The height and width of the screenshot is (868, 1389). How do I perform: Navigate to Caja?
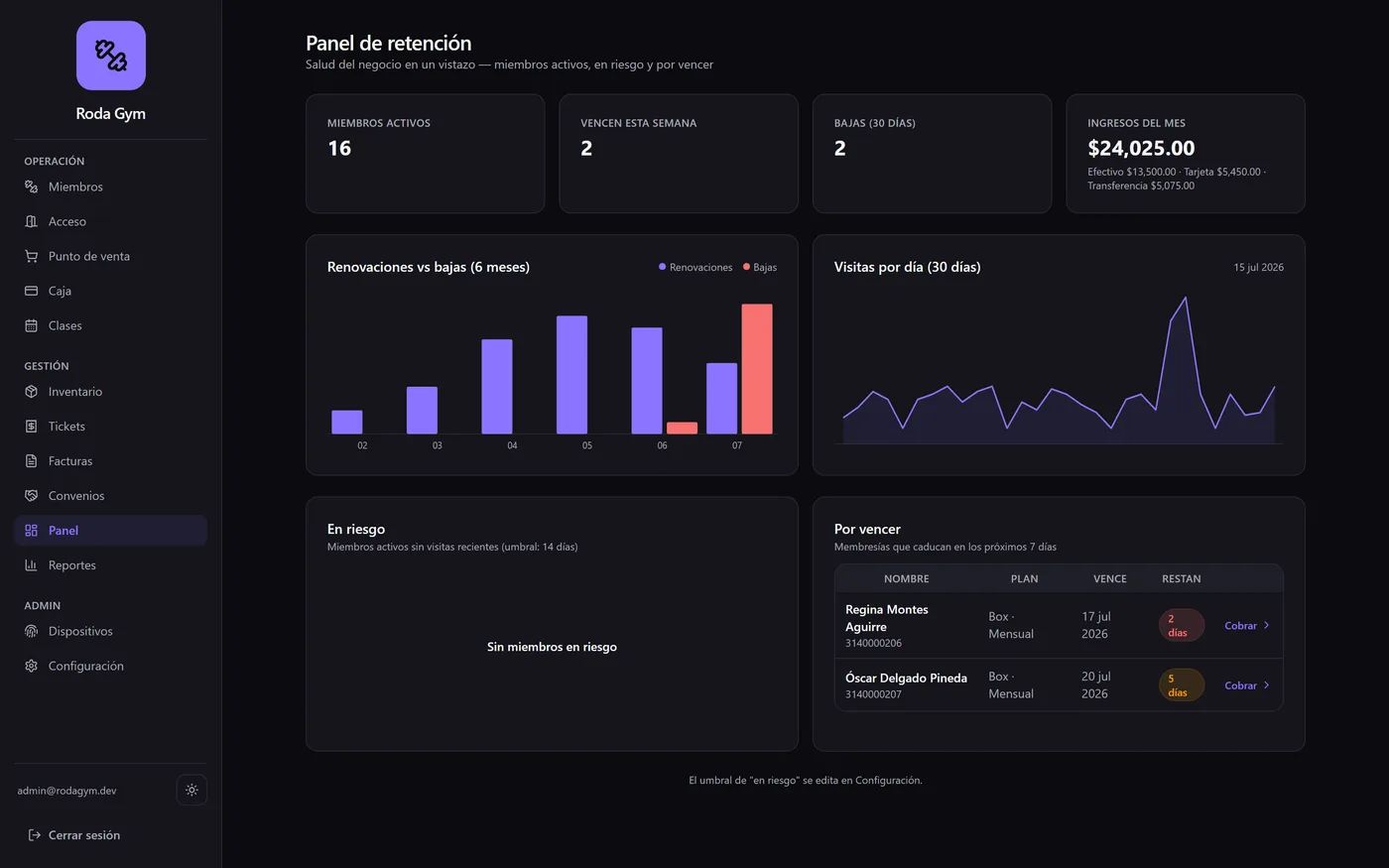111,291
